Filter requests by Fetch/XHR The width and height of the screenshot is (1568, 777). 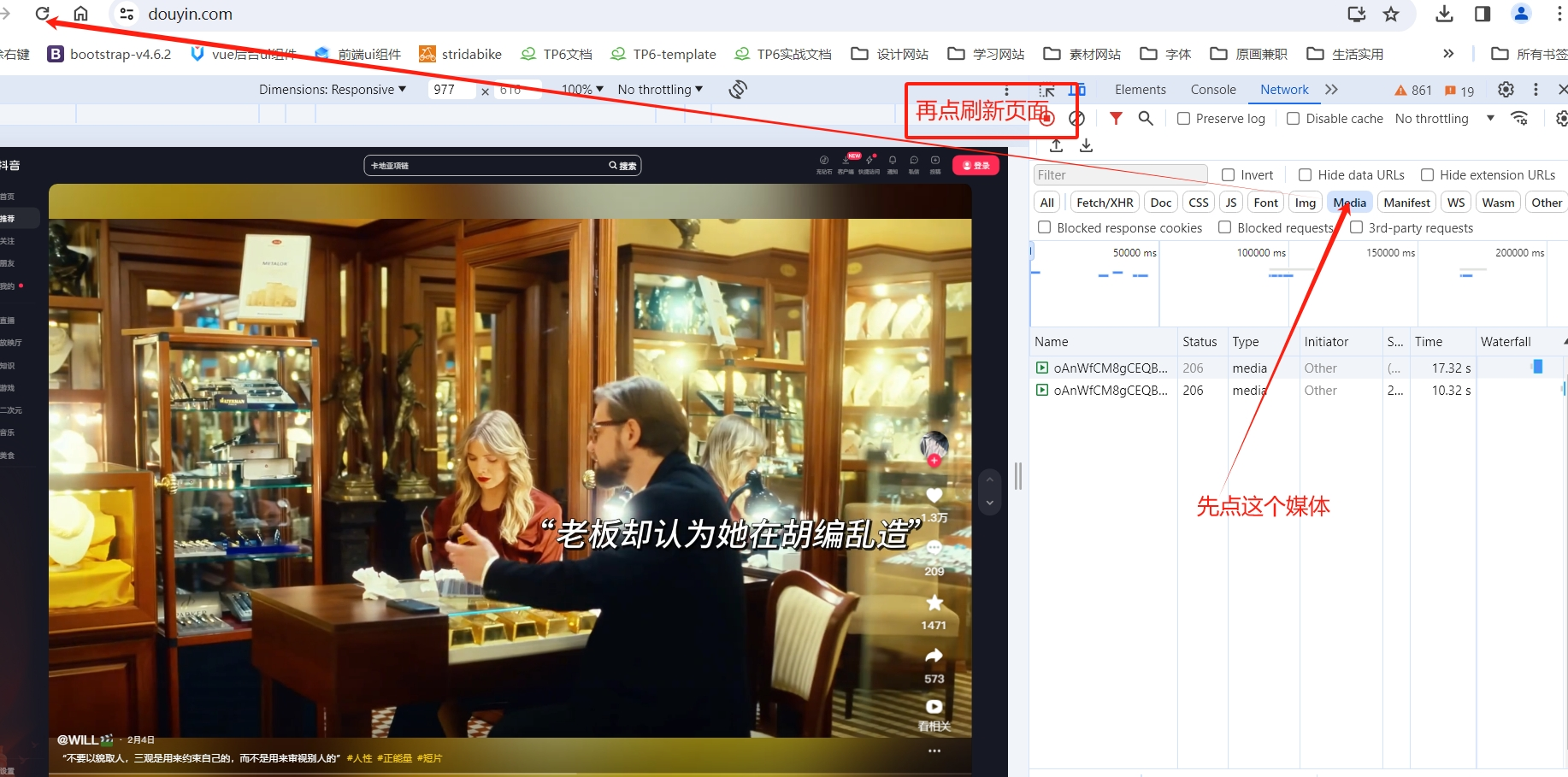coord(1105,203)
